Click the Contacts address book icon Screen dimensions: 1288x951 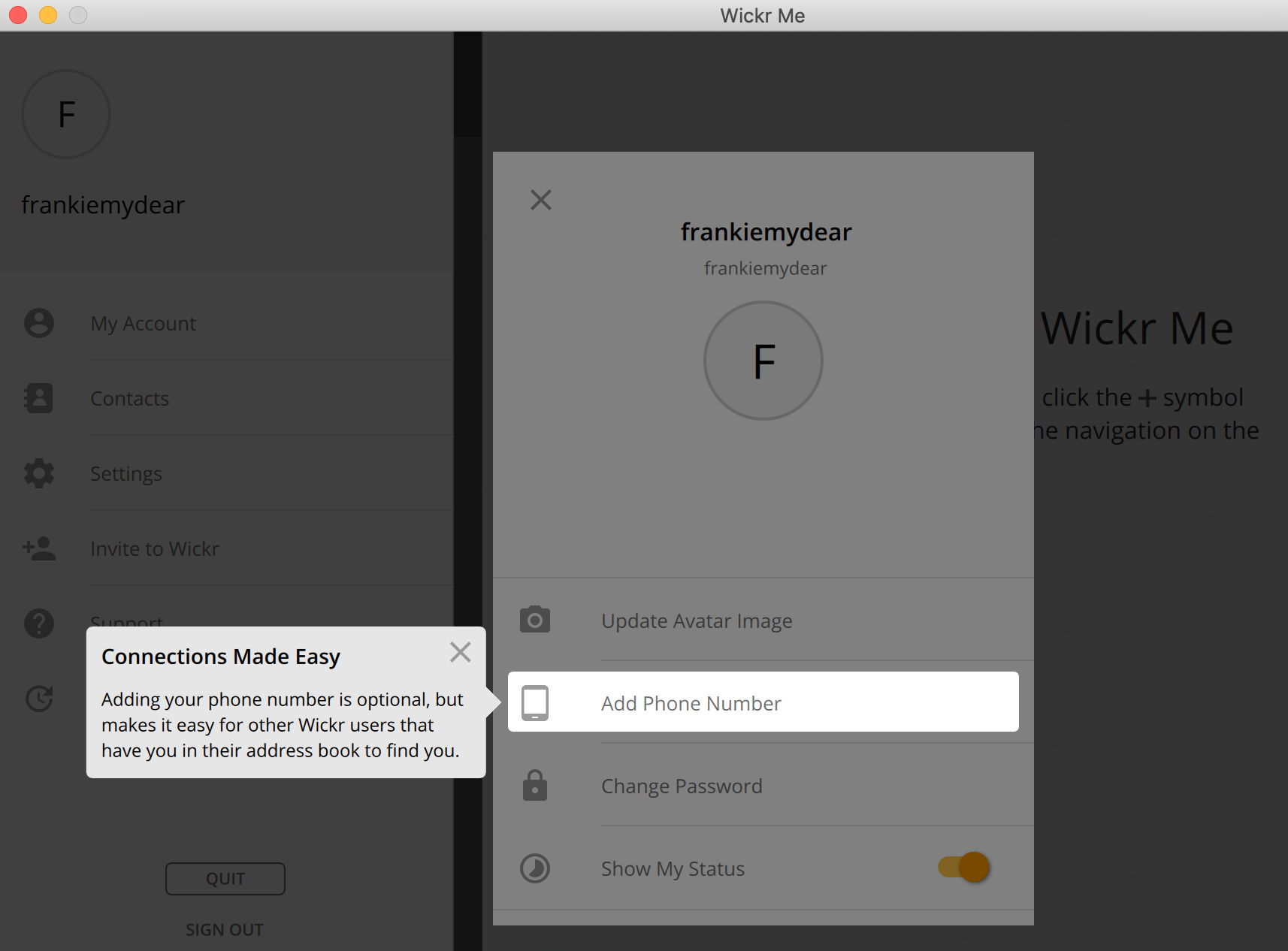pos(39,398)
